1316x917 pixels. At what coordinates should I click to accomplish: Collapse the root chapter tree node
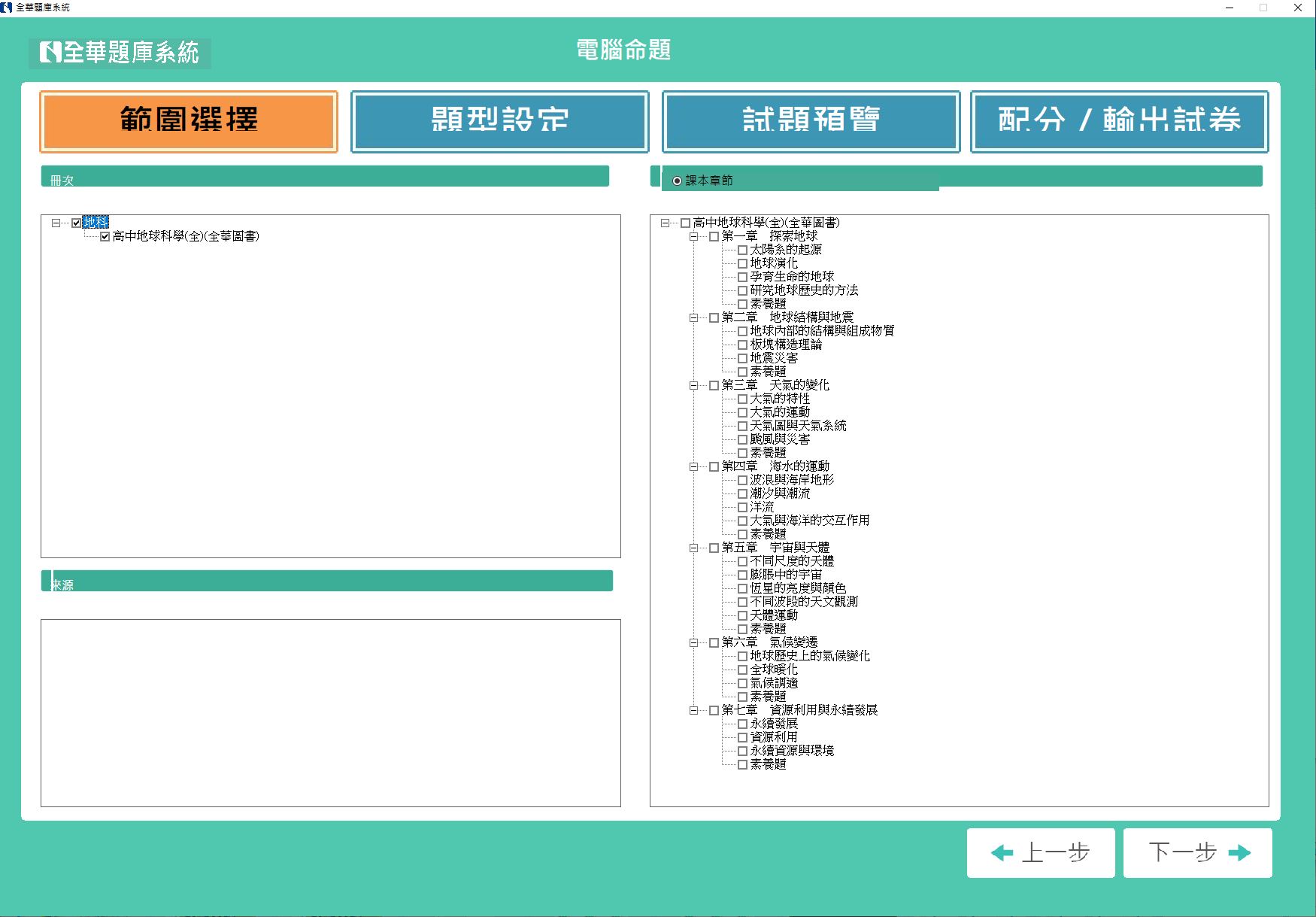point(665,223)
